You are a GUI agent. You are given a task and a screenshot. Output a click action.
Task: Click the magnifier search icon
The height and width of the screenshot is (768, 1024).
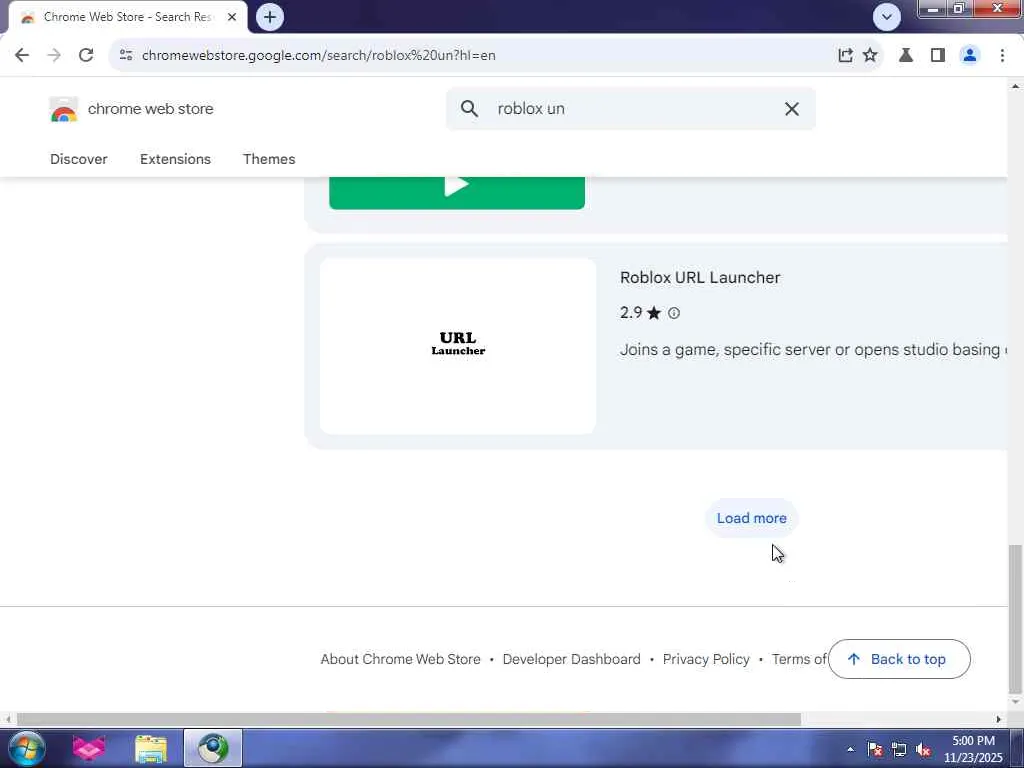(x=469, y=108)
